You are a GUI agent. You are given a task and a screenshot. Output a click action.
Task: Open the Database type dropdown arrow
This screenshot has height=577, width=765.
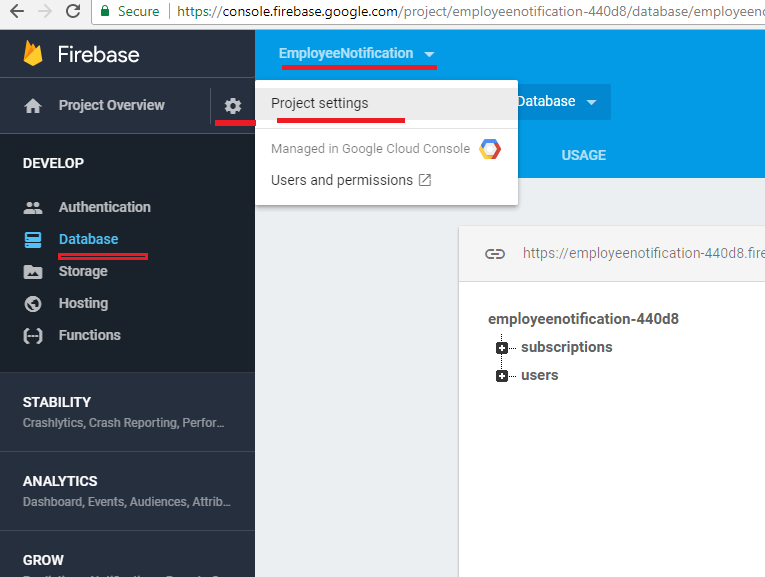pyautogui.click(x=591, y=102)
